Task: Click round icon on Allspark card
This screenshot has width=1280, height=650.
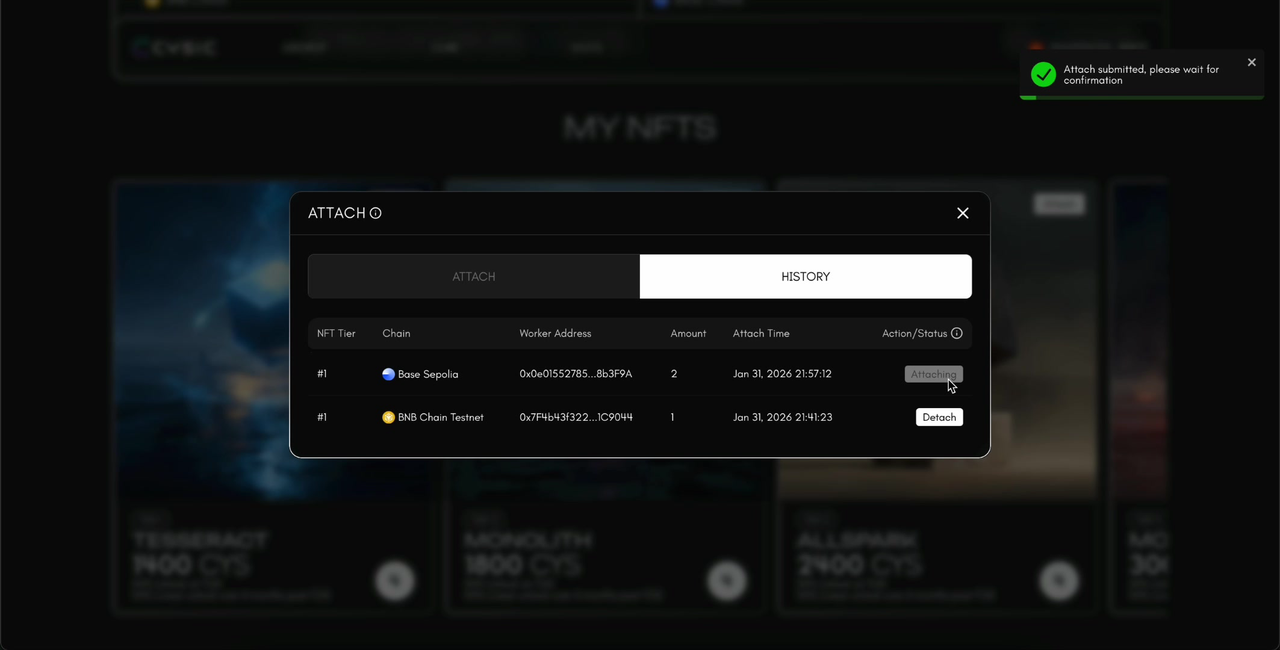Action: (x=1059, y=580)
